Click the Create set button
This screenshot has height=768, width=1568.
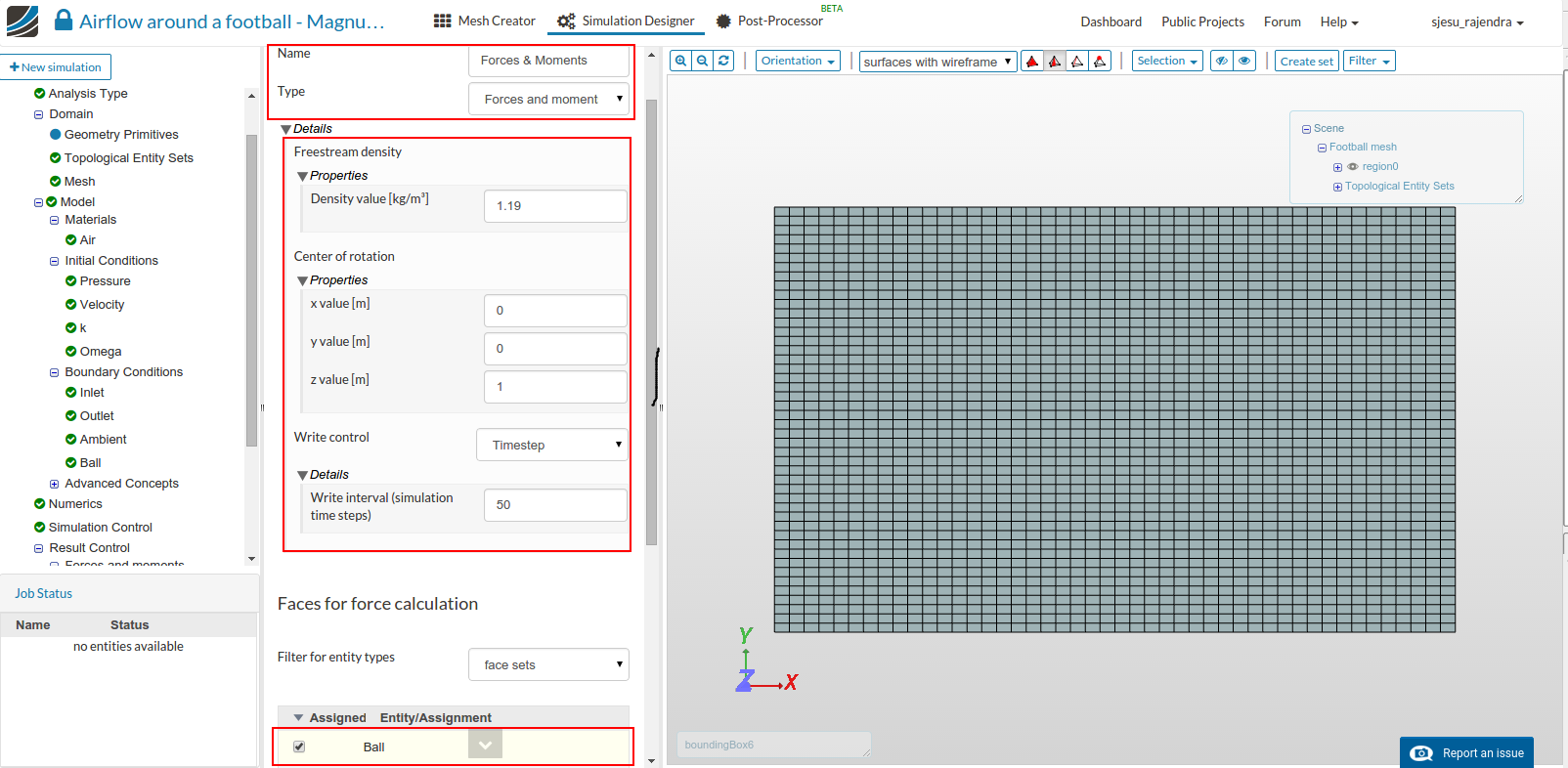click(x=1306, y=61)
